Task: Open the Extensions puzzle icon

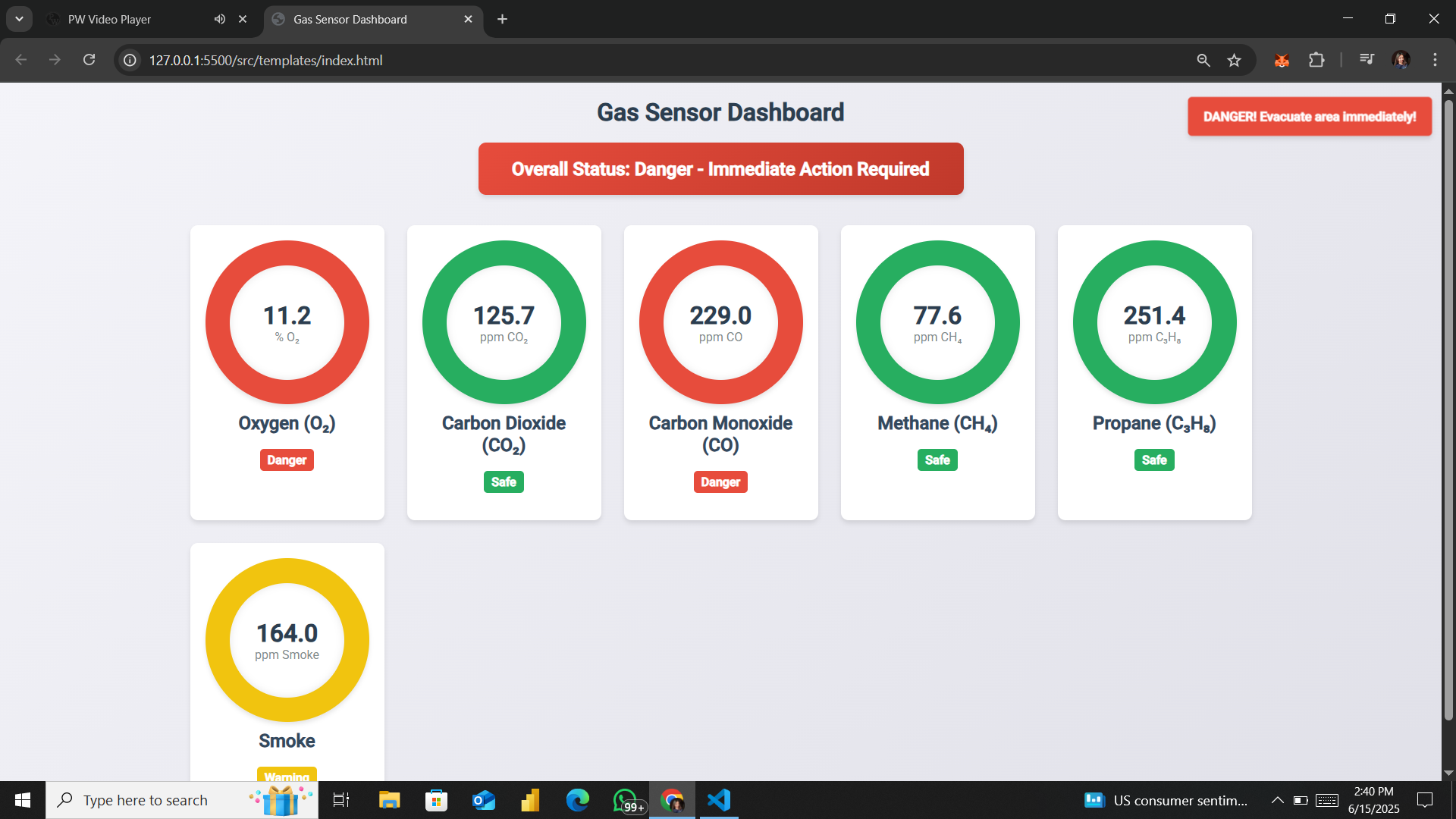Action: point(1316,60)
